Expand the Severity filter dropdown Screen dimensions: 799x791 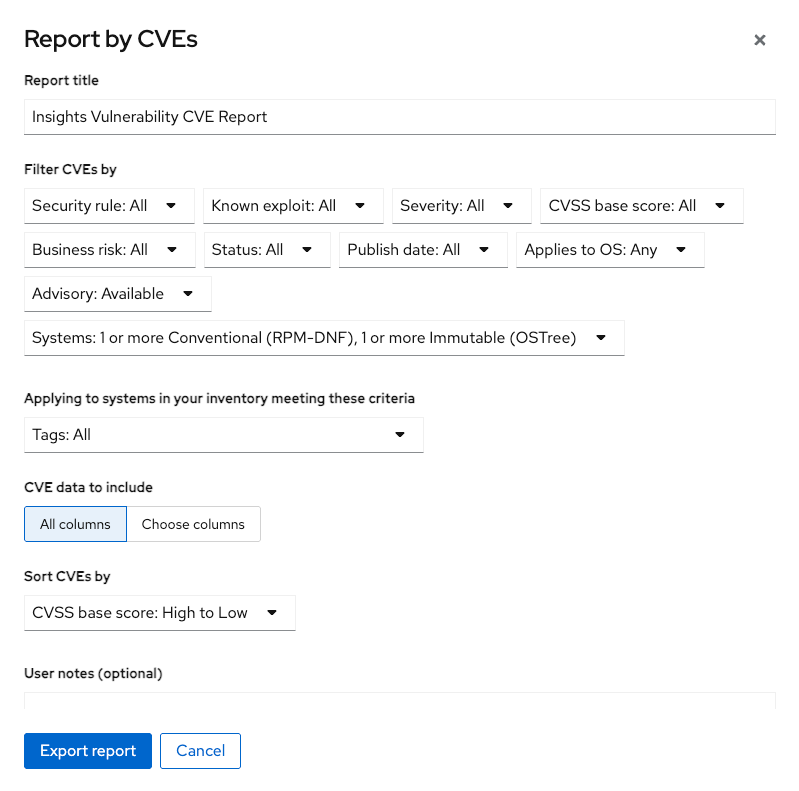pyautogui.click(x=462, y=206)
